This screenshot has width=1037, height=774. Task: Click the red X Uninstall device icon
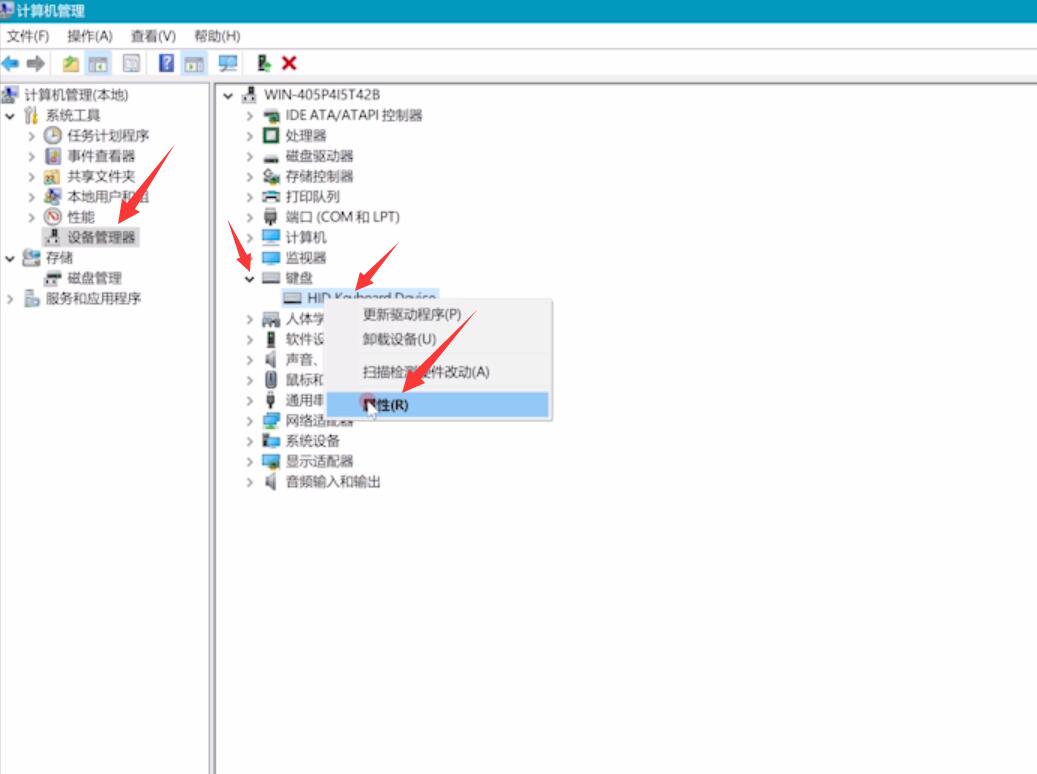coord(289,64)
